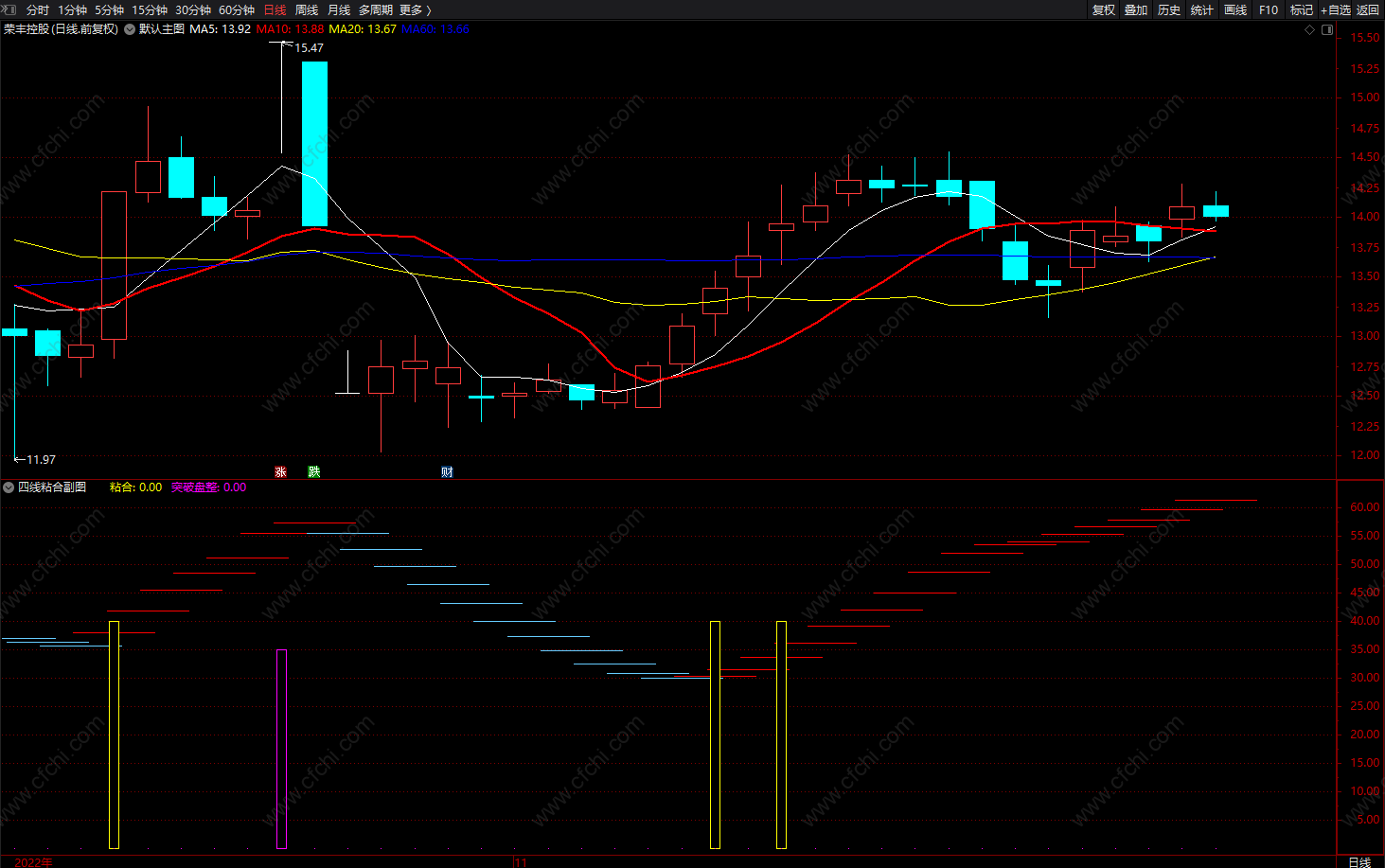This screenshot has height=868, width=1385.
Task: Click the 返回 back button
Action: click(x=1368, y=10)
